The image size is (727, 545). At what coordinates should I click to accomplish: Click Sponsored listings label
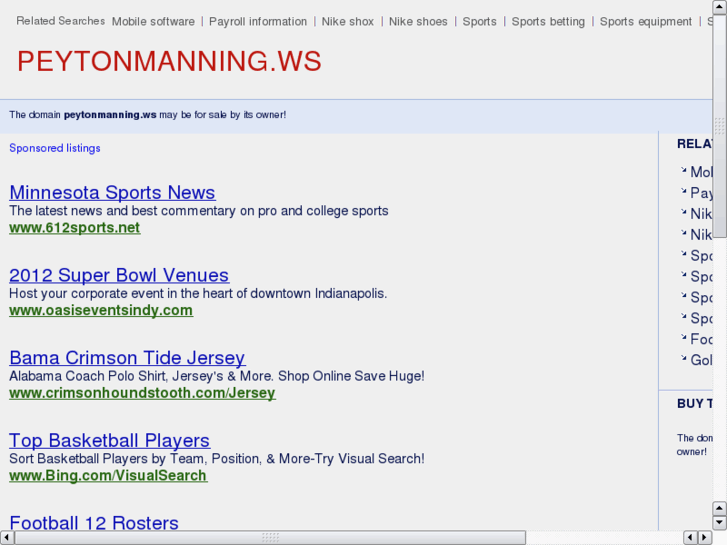(55, 148)
